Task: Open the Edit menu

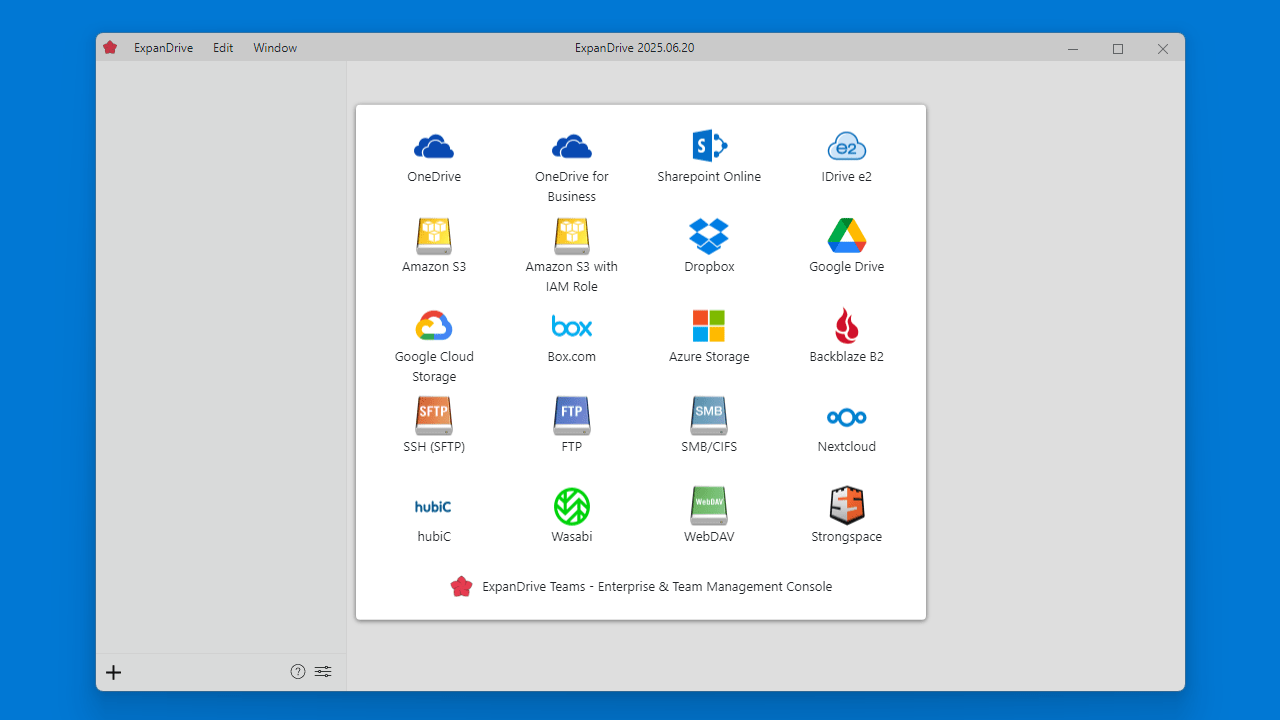Action: [223, 48]
